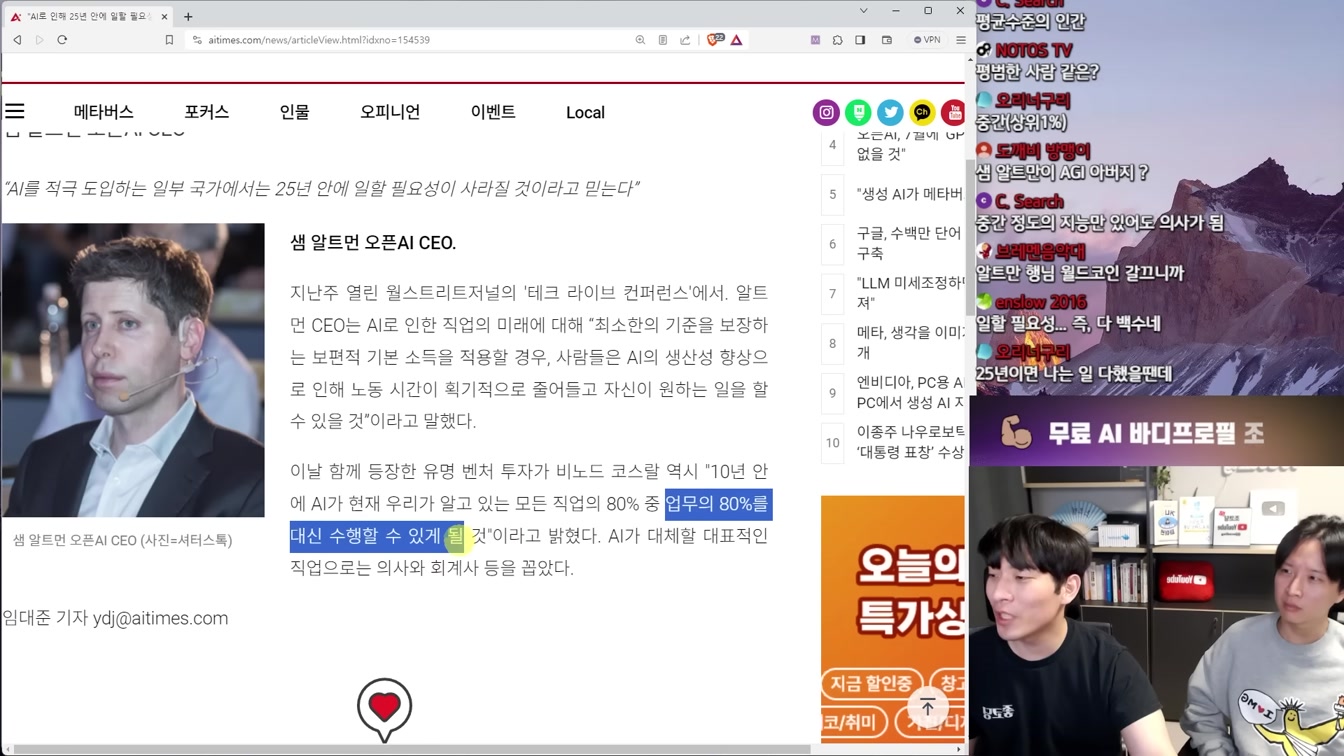Open the Brave Wallet icon
The height and width of the screenshot is (756, 1344).
pos(886,40)
